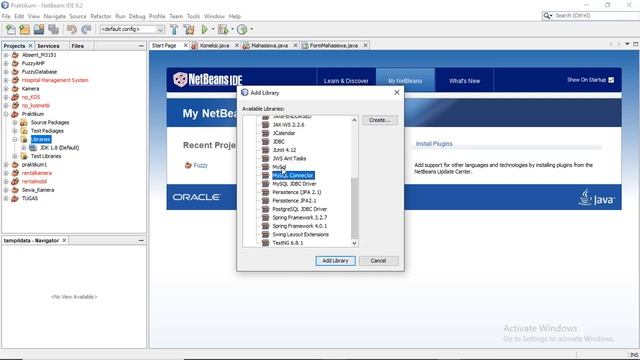This screenshot has height=360, width=640.
Task: Open the Debug Project dropdown arrow
Action: tap(232, 29)
